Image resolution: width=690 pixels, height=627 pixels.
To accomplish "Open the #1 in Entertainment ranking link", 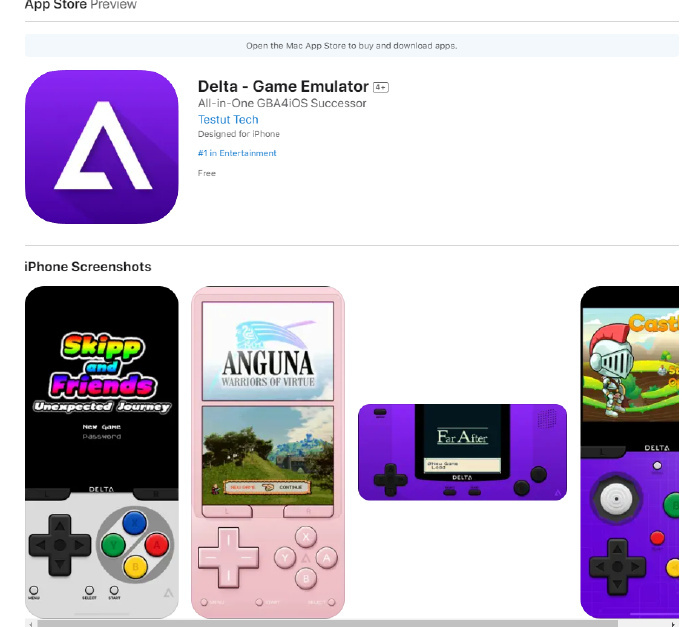I will pos(237,153).
